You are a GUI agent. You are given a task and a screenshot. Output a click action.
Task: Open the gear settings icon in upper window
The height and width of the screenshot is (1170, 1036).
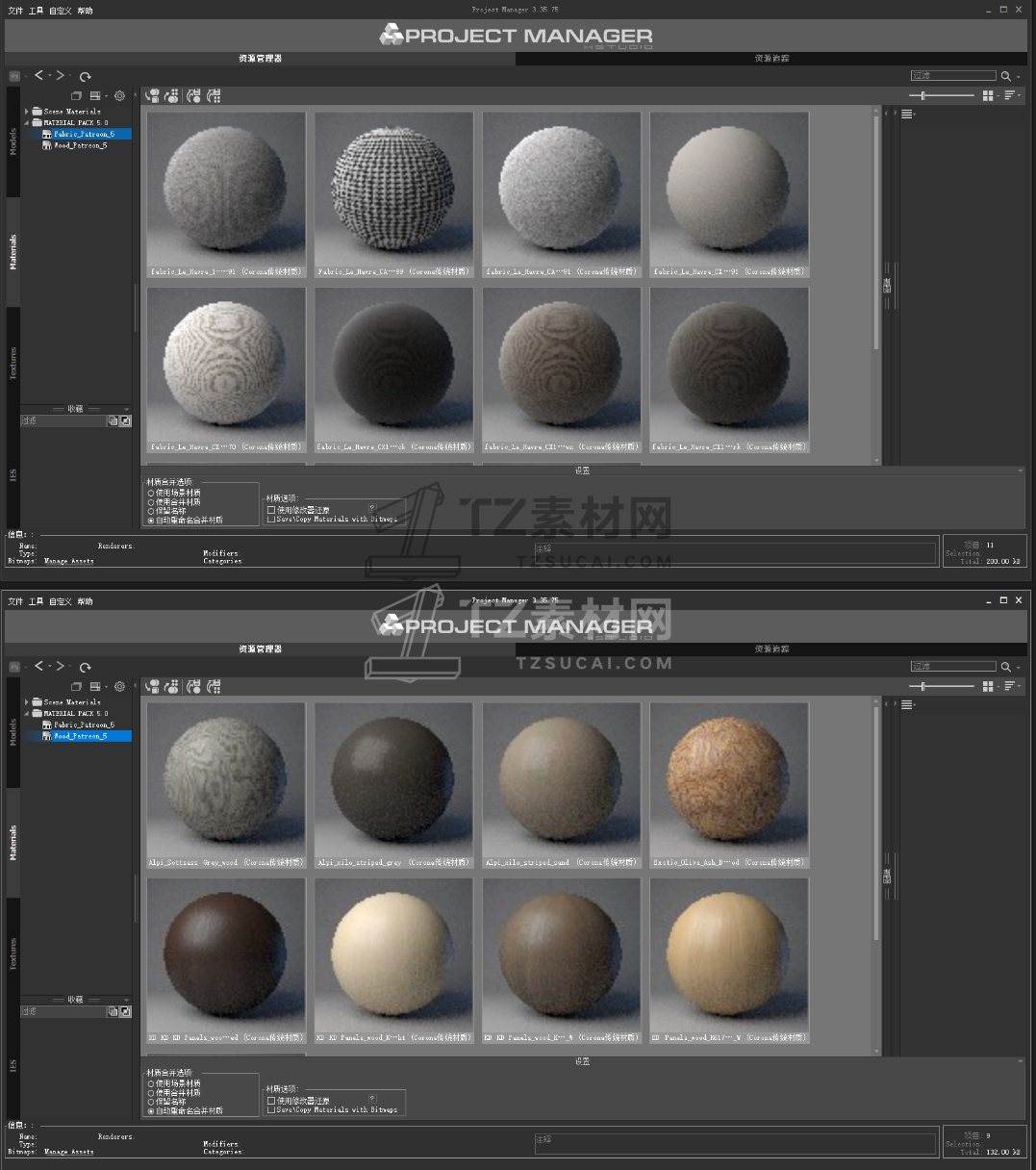point(119,96)
